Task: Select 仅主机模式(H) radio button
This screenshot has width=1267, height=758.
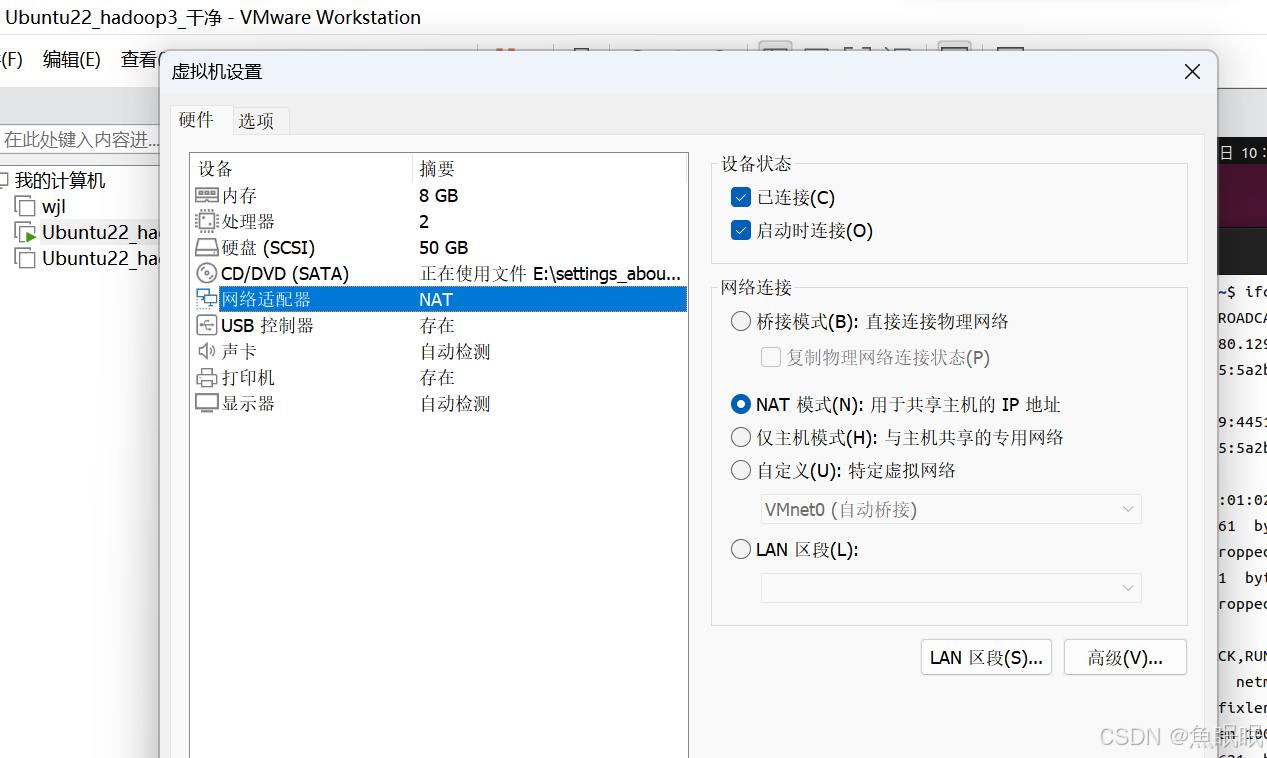Action: [741, 438]
